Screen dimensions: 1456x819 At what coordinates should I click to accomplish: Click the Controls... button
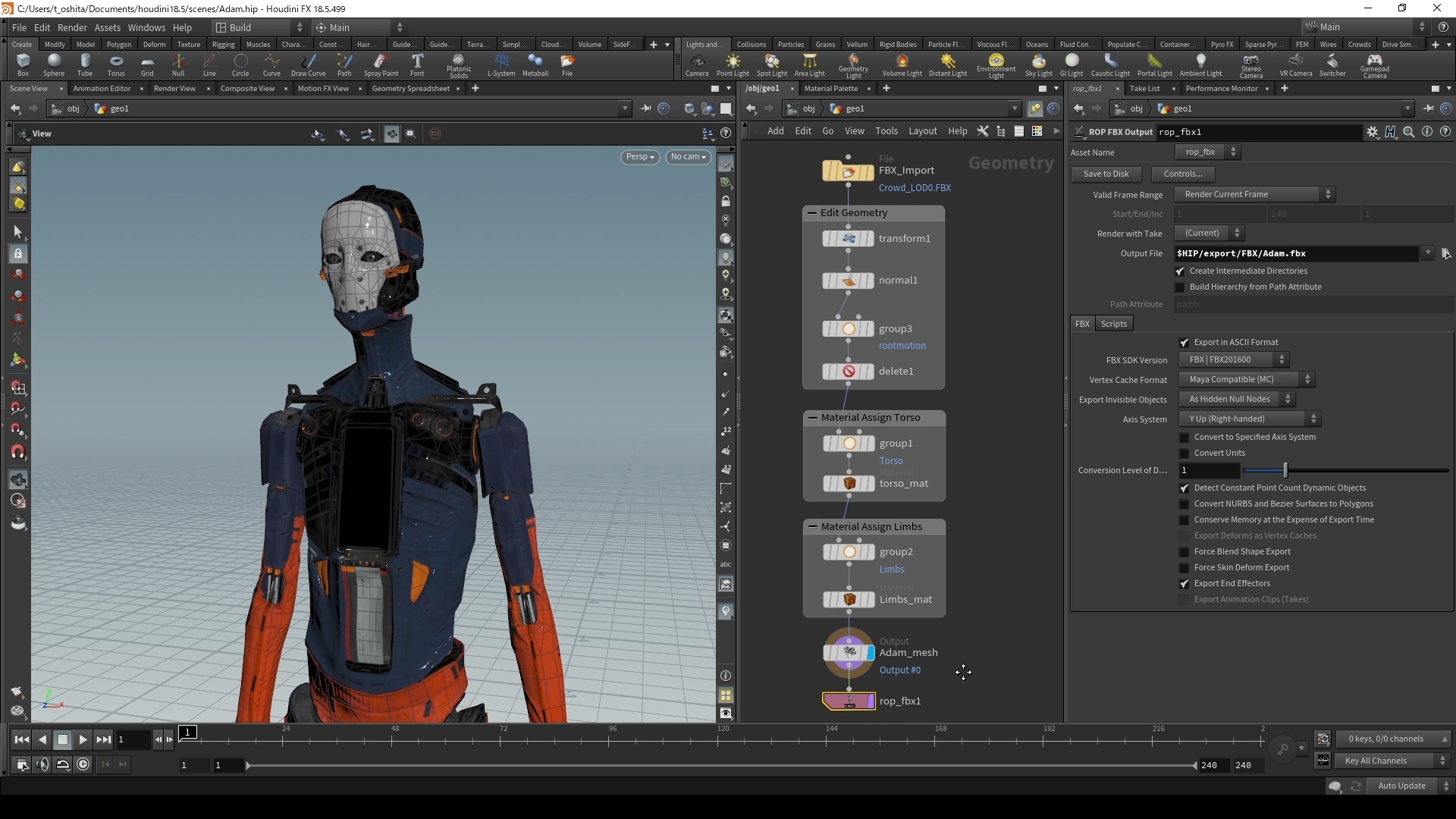pyautogui.click(x=1182, y=174)
